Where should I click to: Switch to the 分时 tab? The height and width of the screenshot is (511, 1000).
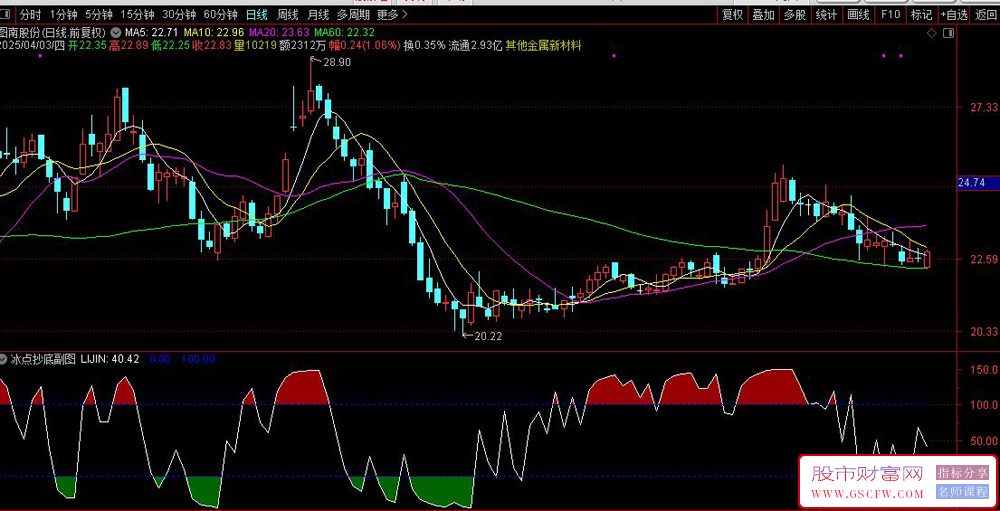[30, 14]
